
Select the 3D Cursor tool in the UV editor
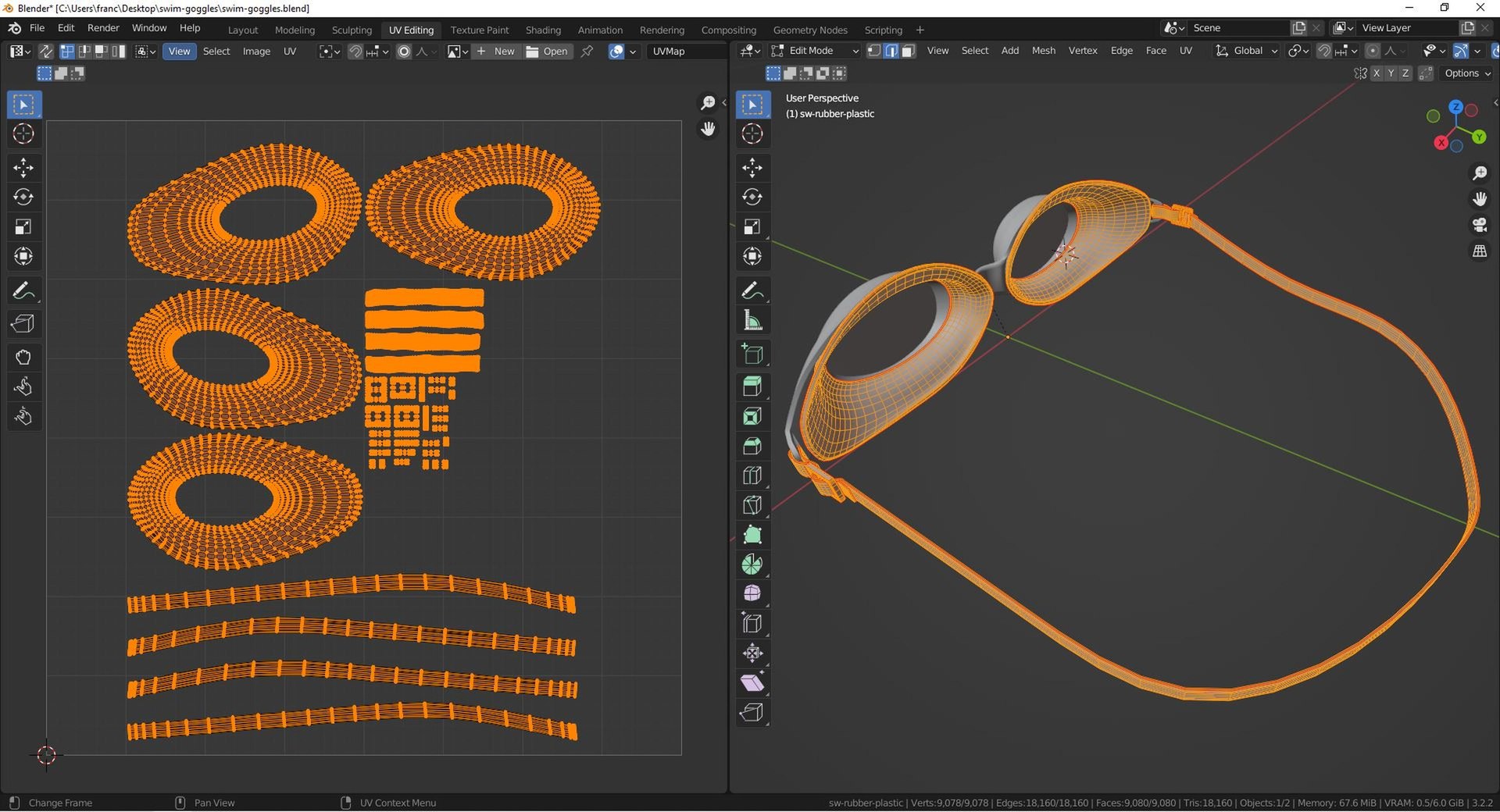click(23, 134)
